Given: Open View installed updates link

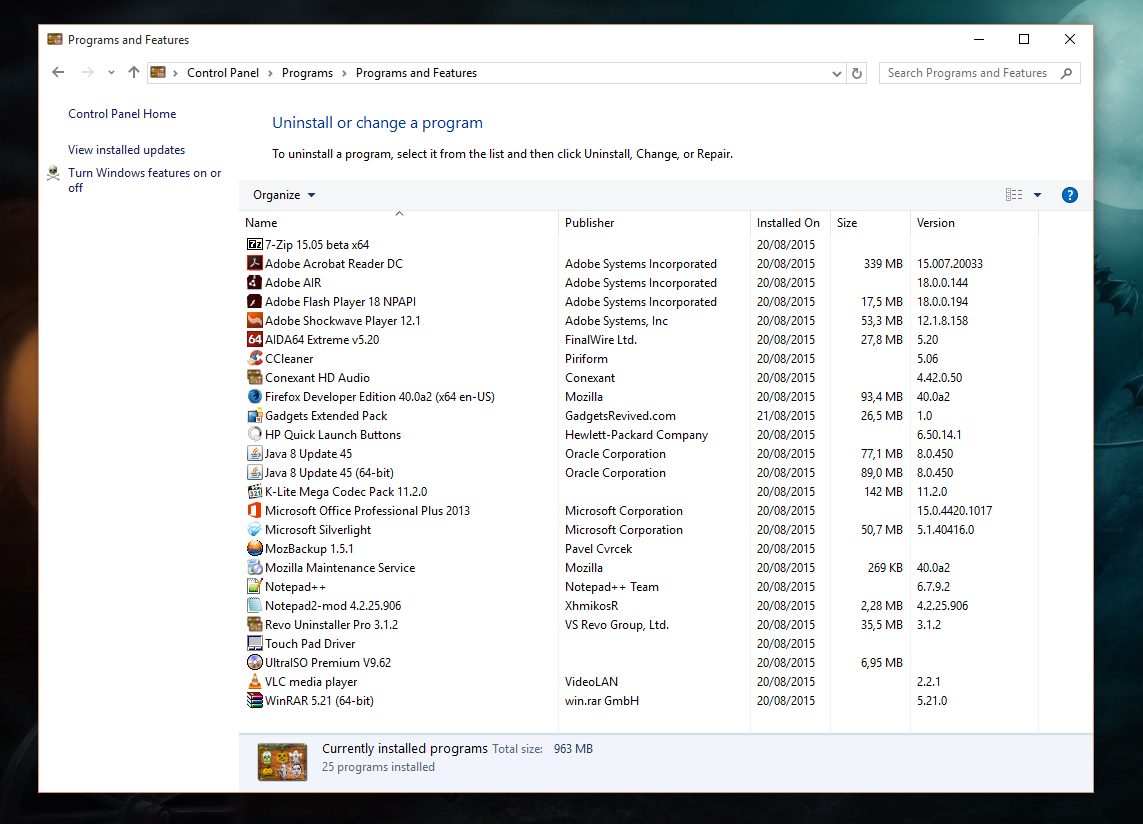Looking at the screenshot, I should (x=127, y=149).
